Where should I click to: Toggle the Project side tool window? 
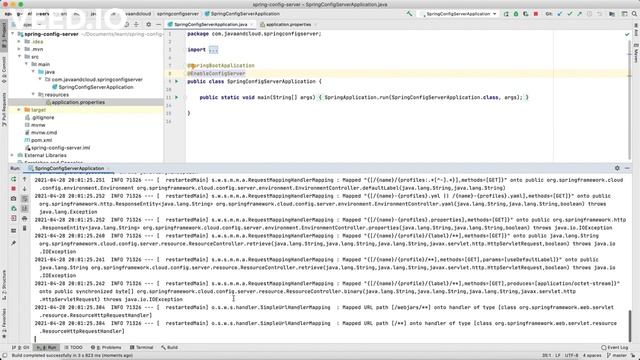(4, 36)
